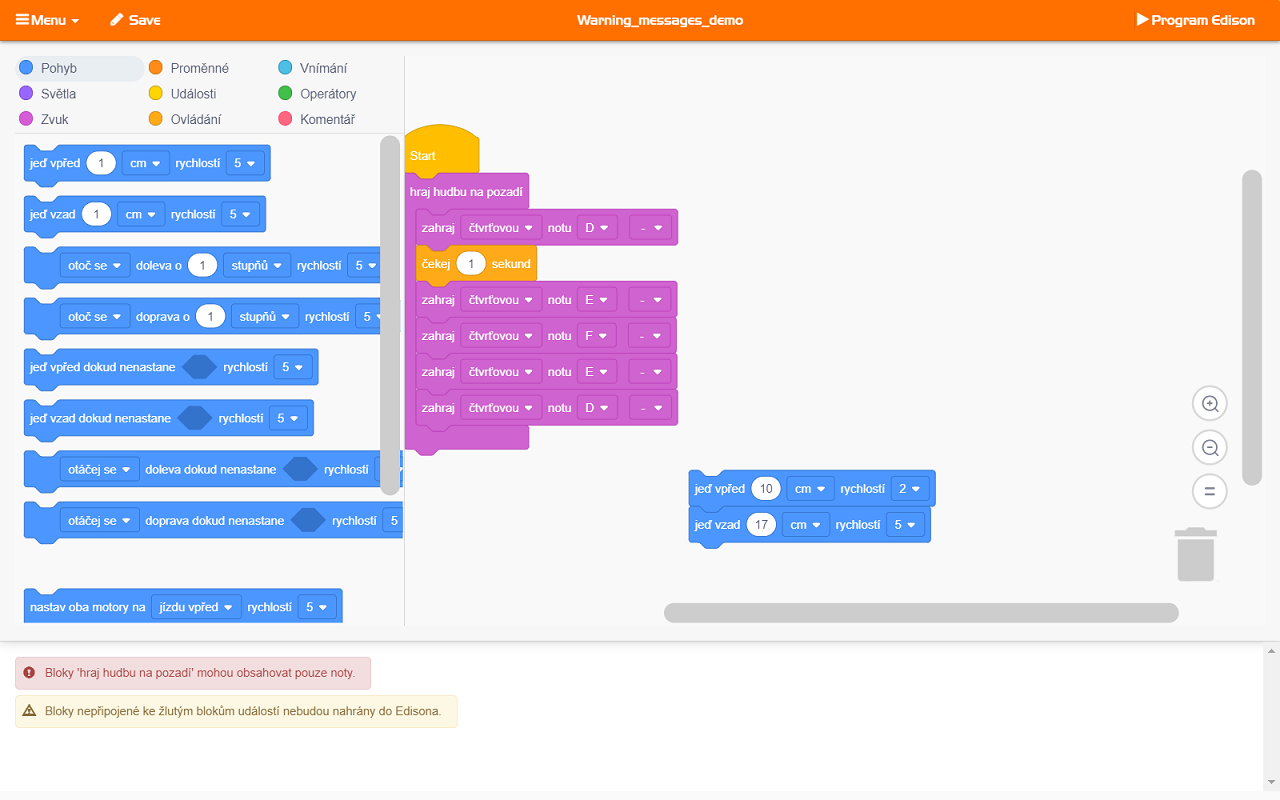
Task: Click the trash can icon
Action: click(x=1196, y=554)
